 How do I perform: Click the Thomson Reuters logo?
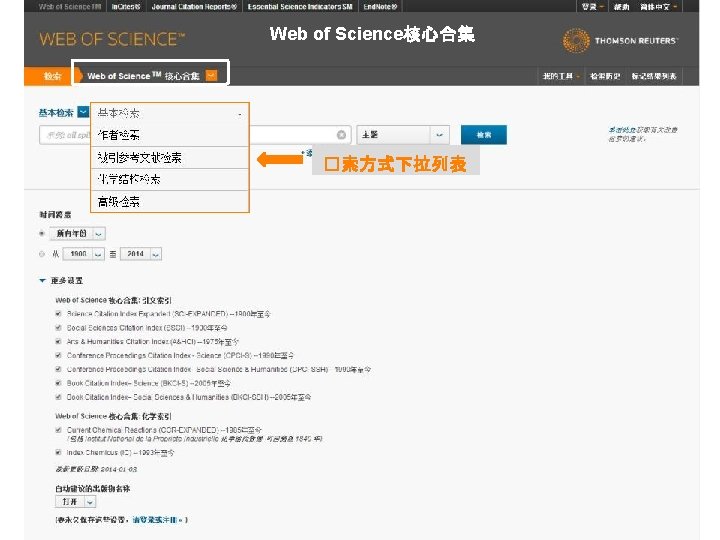click(x=620, y=40)
